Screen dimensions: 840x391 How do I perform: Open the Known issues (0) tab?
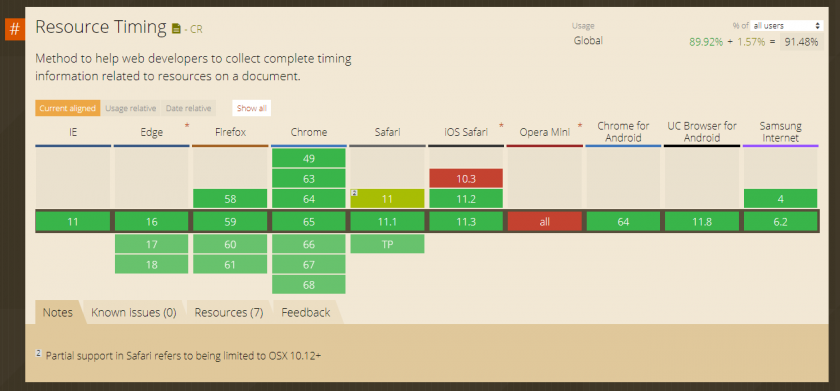point(134,313)
